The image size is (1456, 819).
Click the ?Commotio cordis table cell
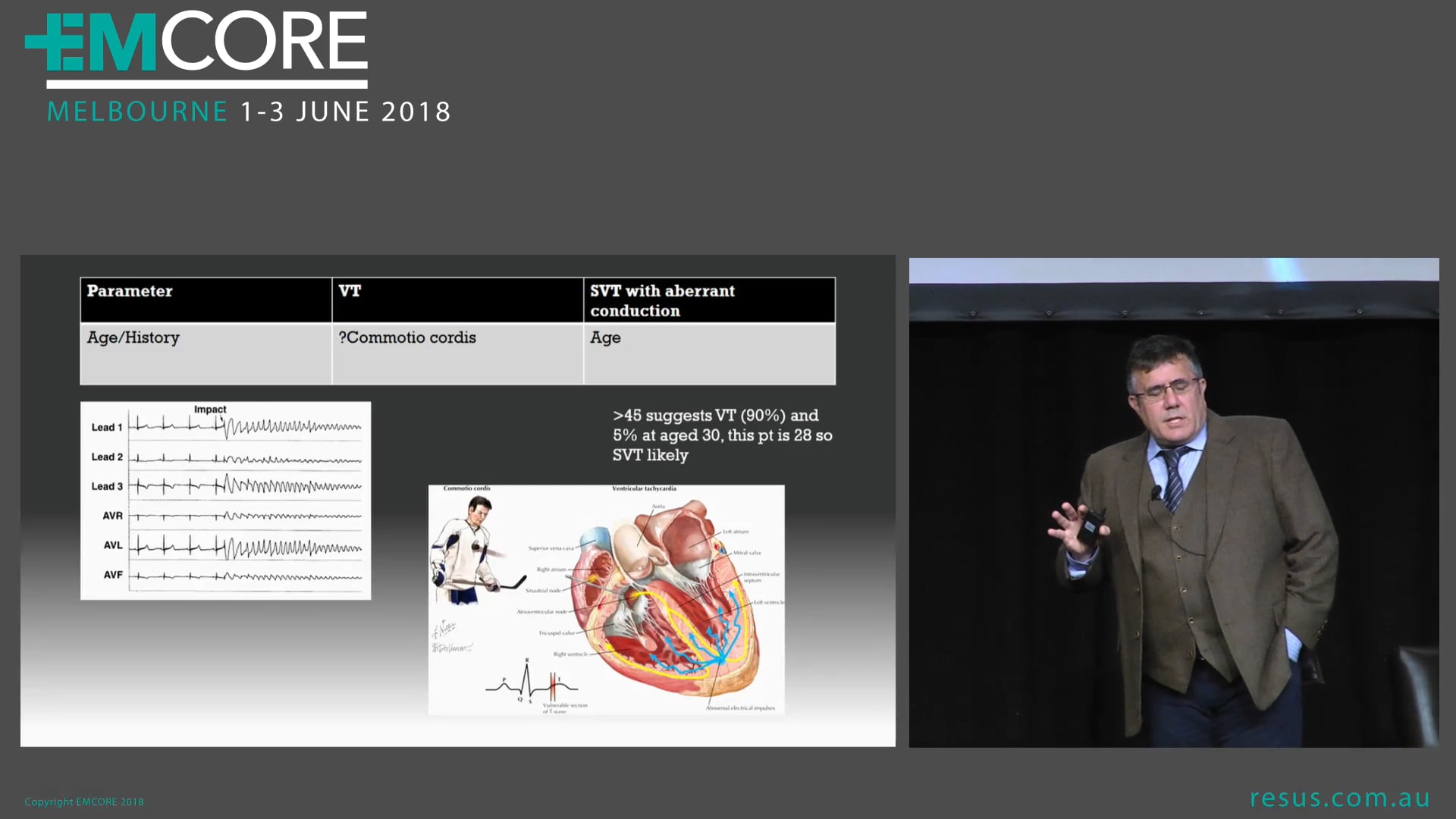408,337
